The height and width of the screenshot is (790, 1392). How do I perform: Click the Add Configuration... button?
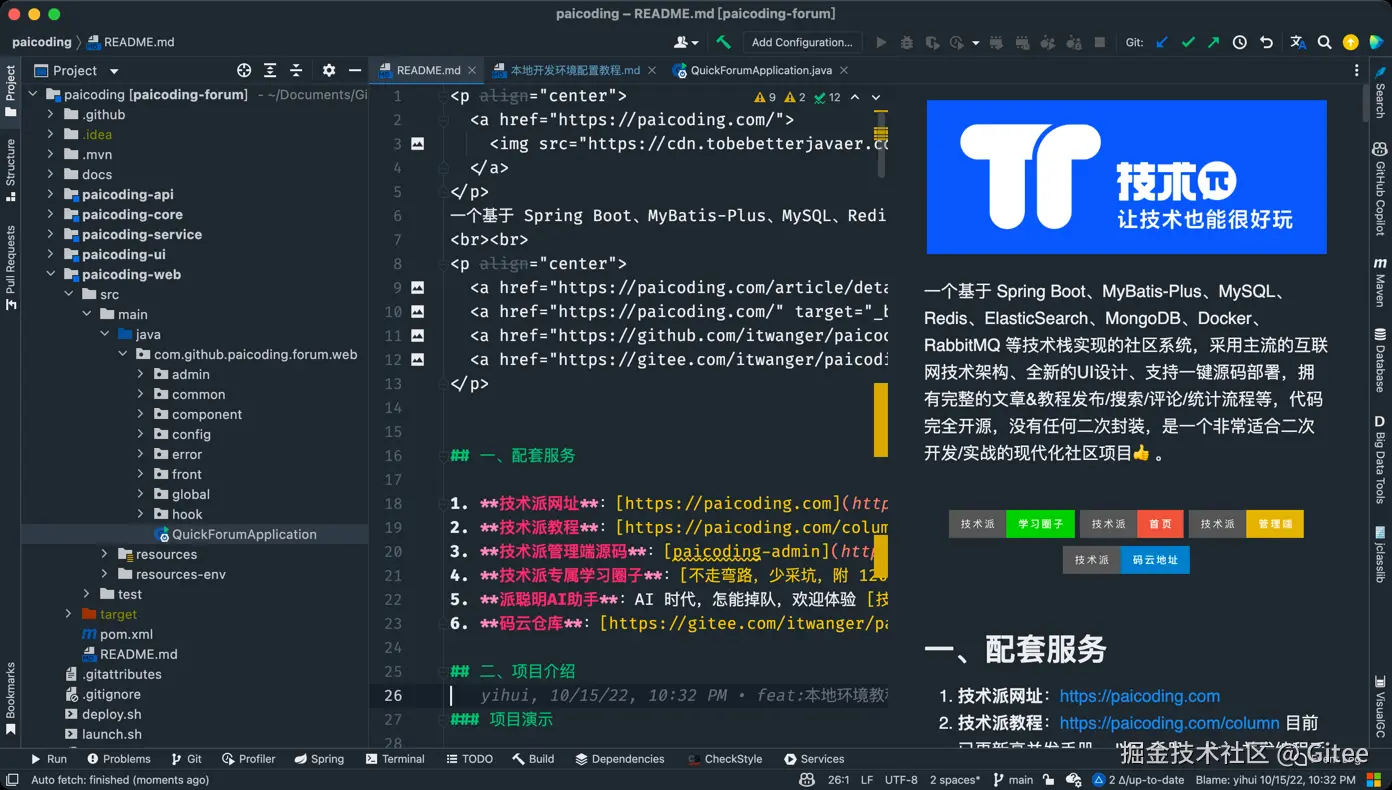click(802, 42)
